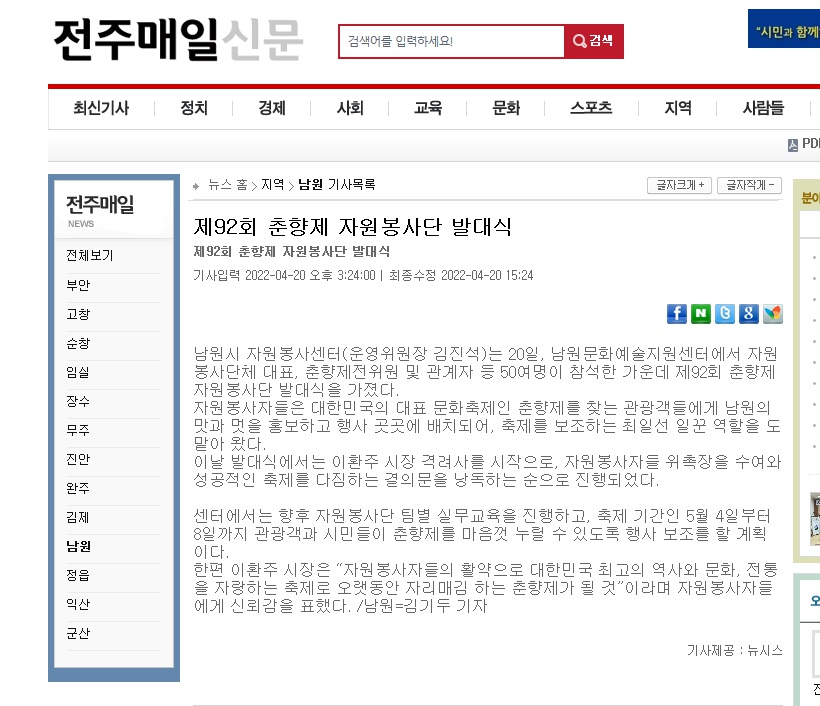Select 남원 in the region sidebar
This screenshot has height=706, width=820.
(78, 547)
